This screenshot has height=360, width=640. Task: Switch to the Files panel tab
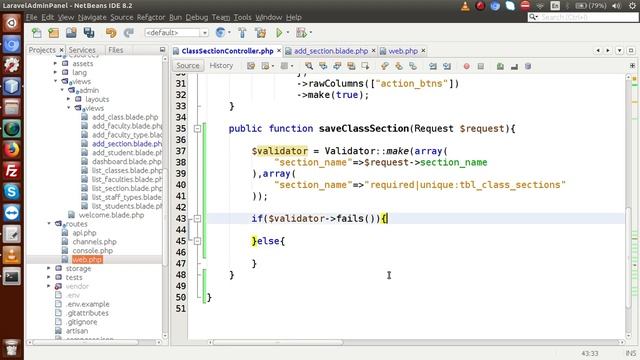point(116,50)
